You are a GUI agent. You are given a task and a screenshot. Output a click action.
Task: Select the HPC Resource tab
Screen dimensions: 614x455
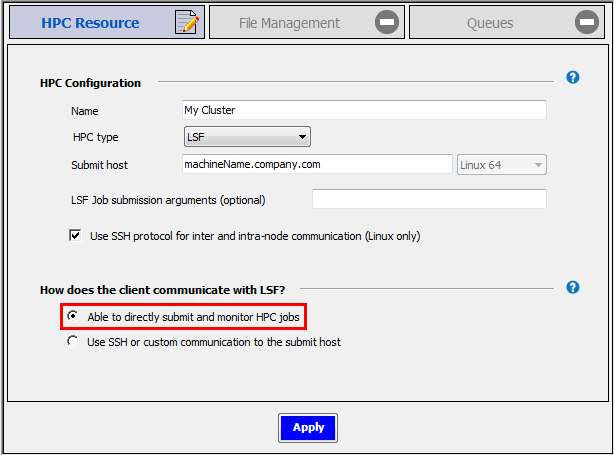coord(90,23)
